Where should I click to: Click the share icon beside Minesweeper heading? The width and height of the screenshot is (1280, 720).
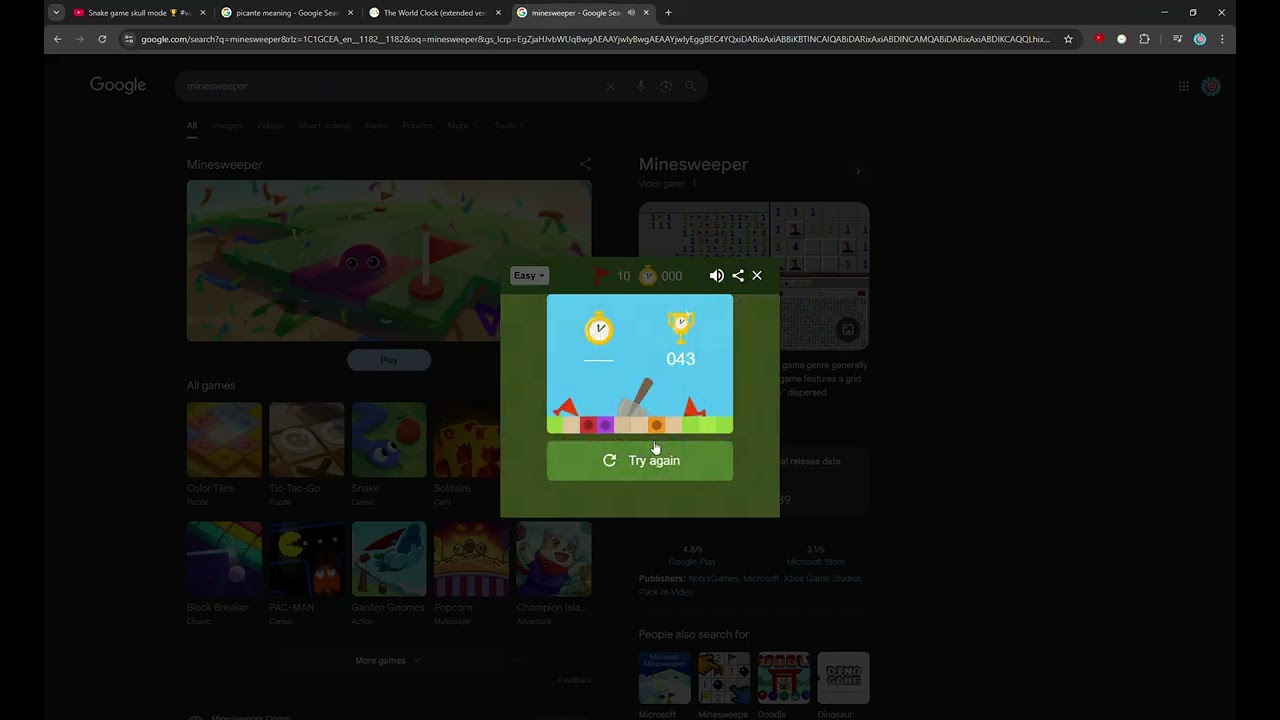(x=585, y=164)
